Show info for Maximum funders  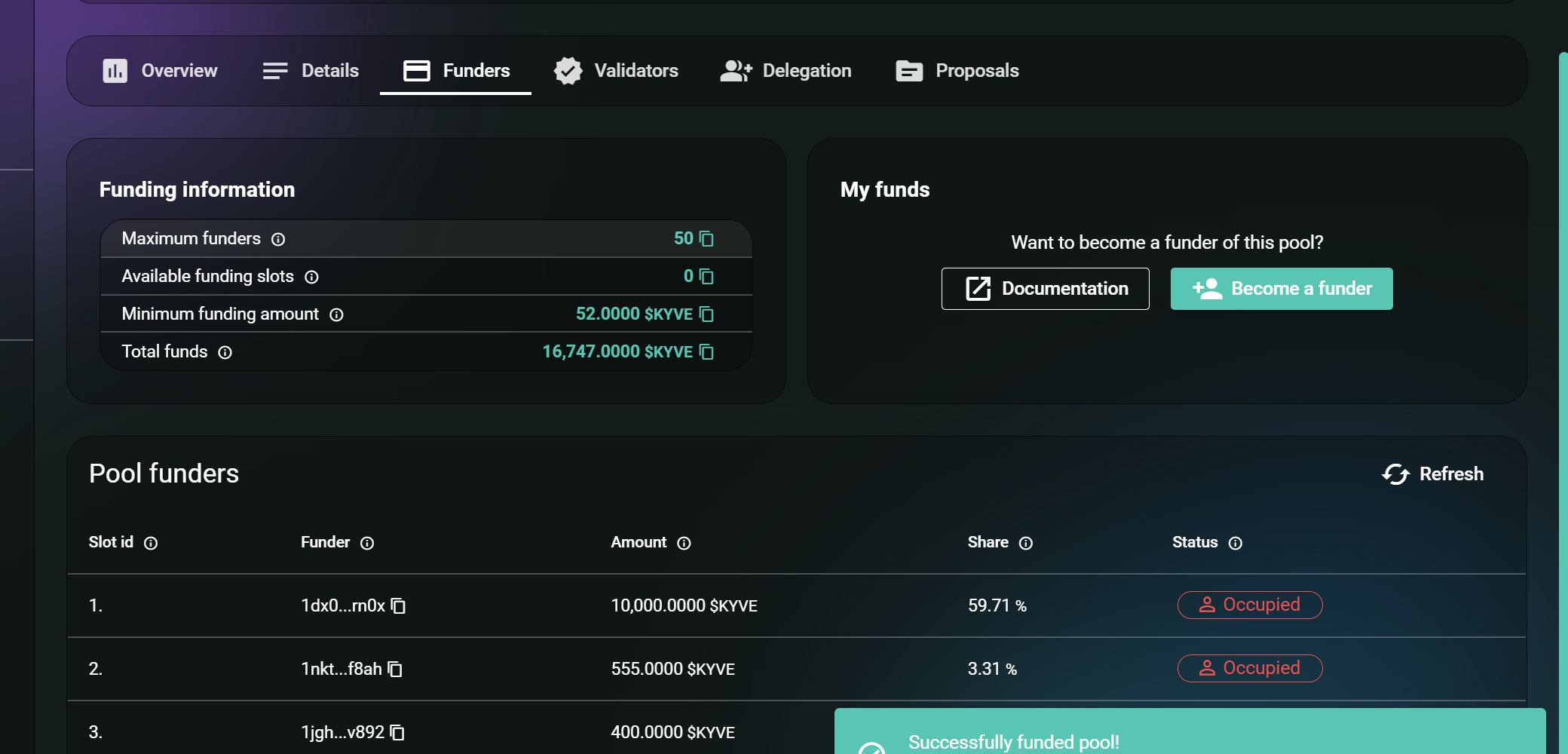click(x=278, y=240)
